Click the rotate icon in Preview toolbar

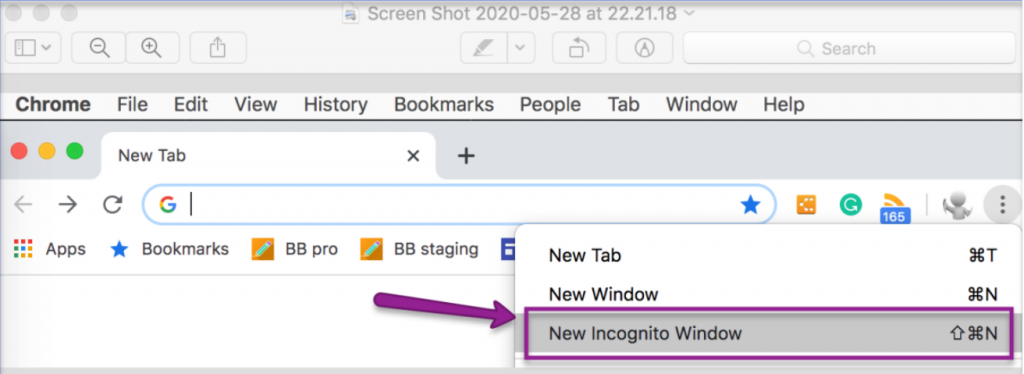tap(579, 48)
